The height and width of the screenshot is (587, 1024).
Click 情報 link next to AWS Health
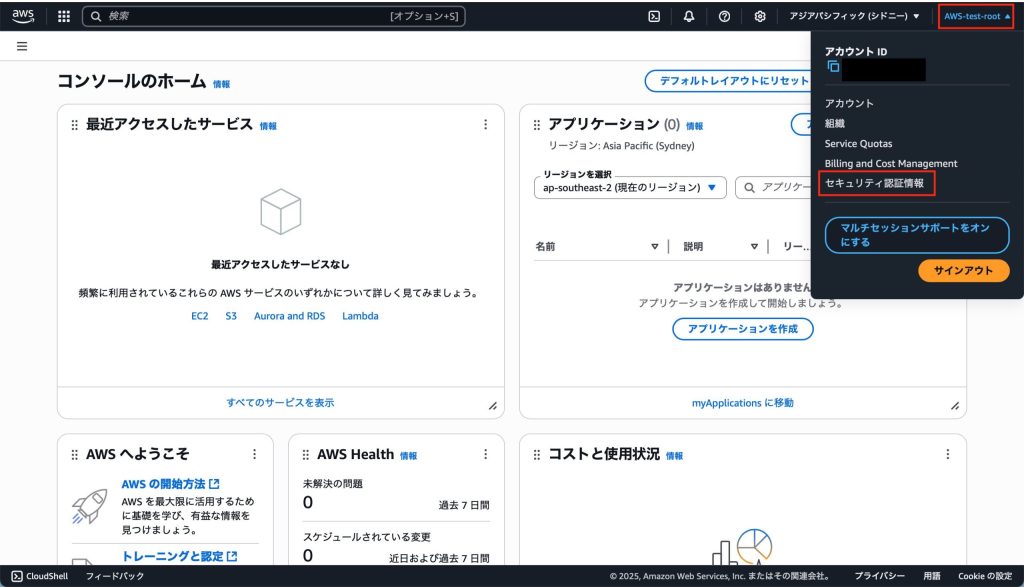pos(408,456)
